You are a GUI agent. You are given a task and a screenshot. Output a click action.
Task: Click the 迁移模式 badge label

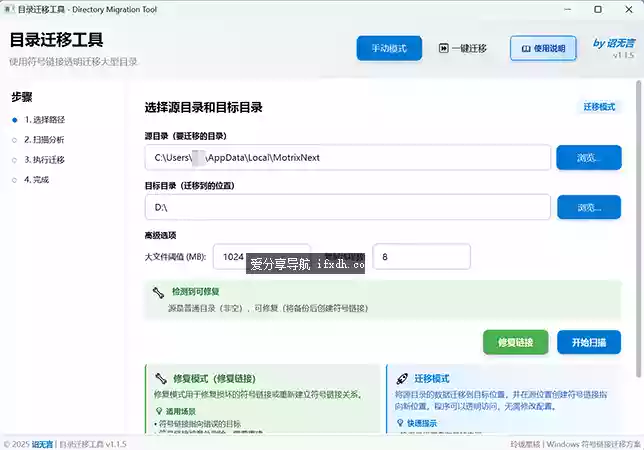pos(599,107)
